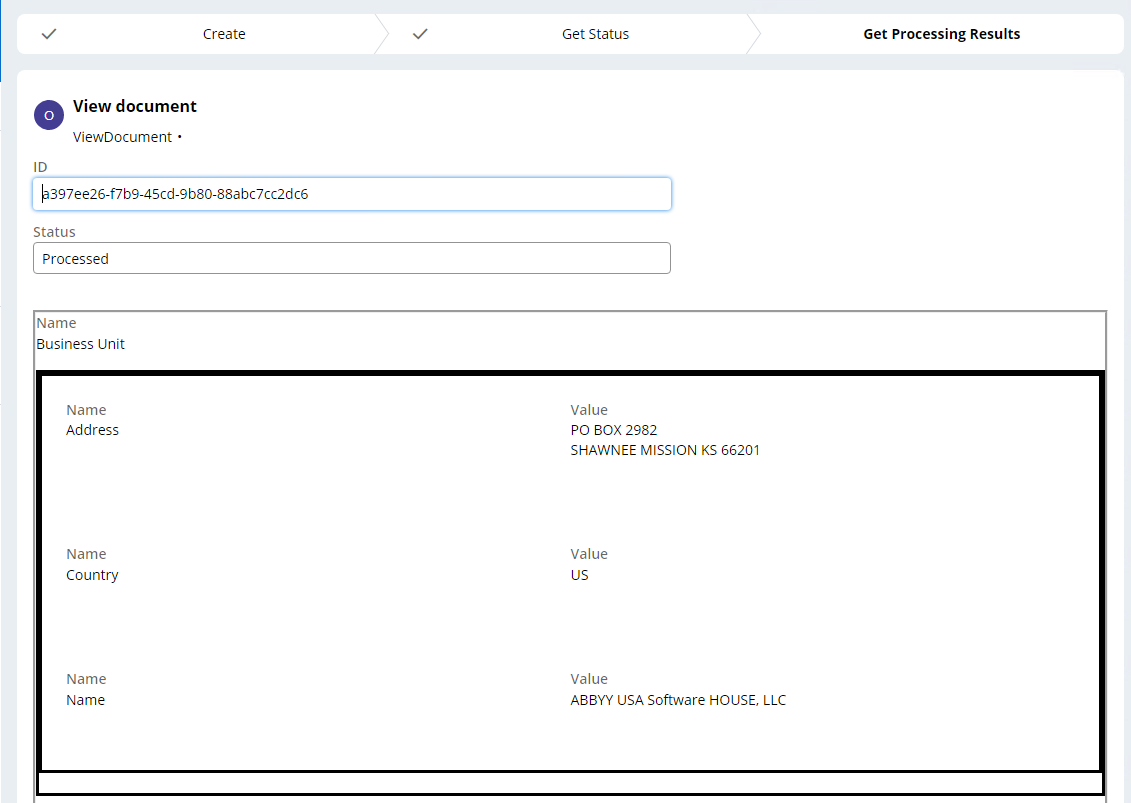The width and height of the screenshot is (1131, 803).
Task: Click the ID field label
Action: click(40, 167)
